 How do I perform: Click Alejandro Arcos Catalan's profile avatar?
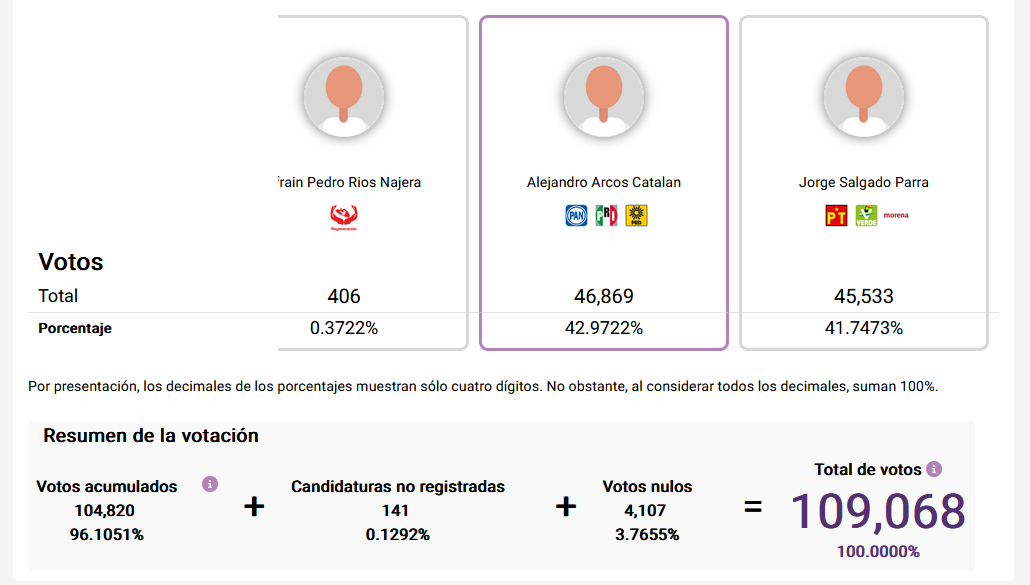click(603, 96)
